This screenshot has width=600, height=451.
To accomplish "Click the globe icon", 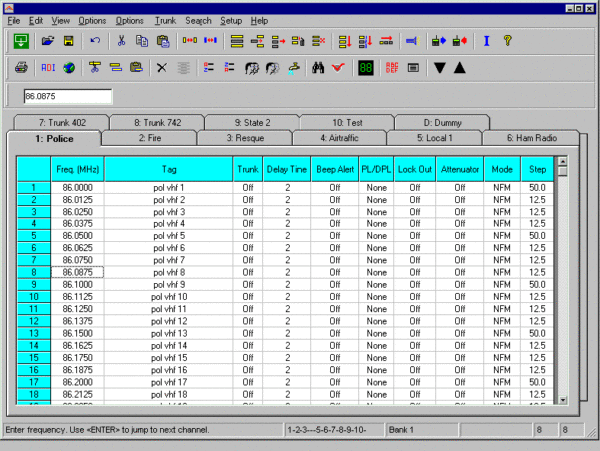I will (69, 68).
